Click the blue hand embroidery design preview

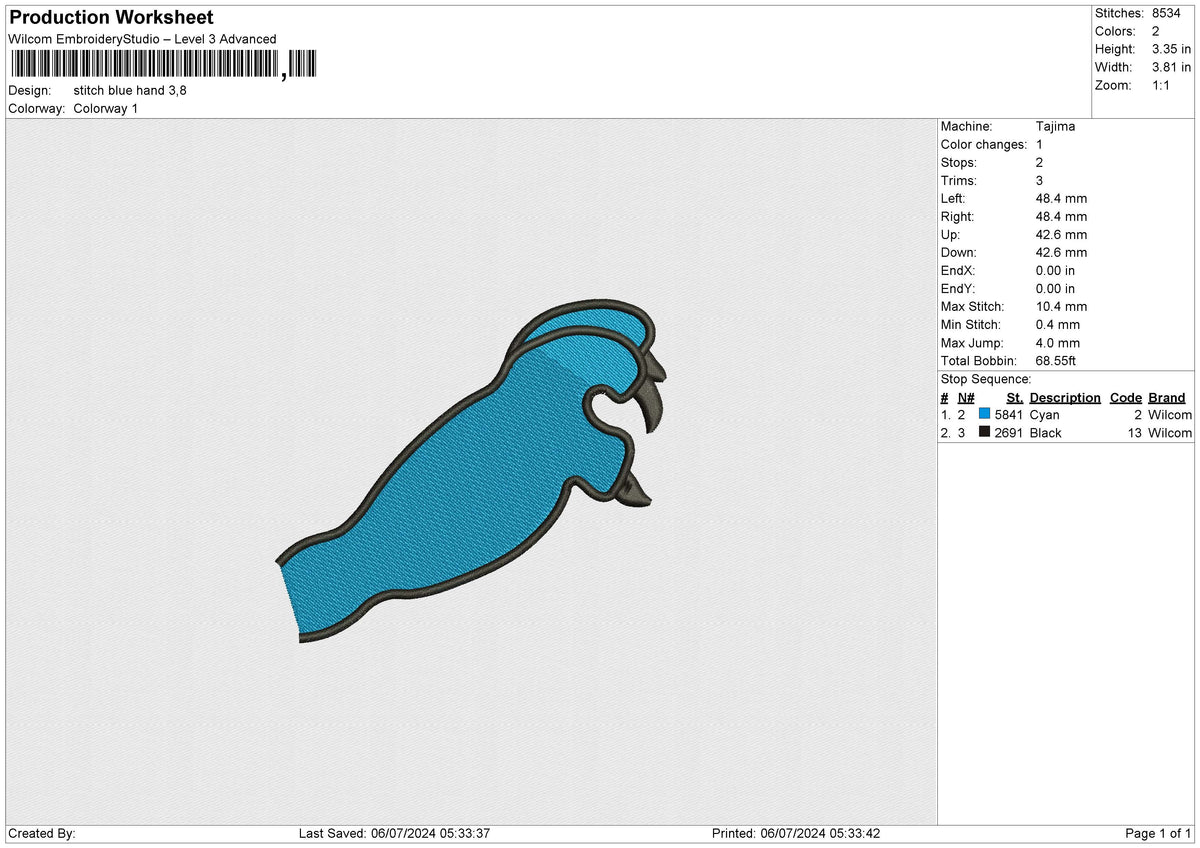tap(471, 470)
